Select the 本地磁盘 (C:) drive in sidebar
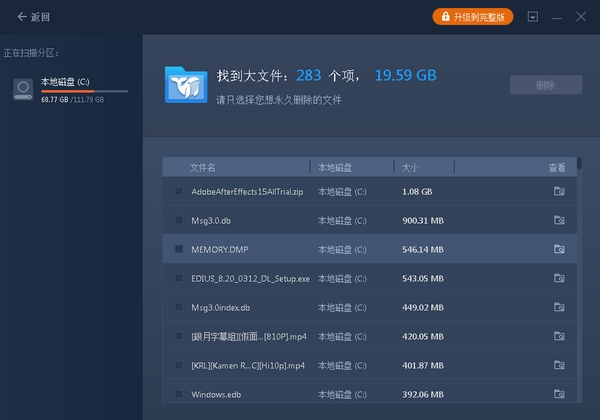 pyautogui.click(x=71, y=90)
